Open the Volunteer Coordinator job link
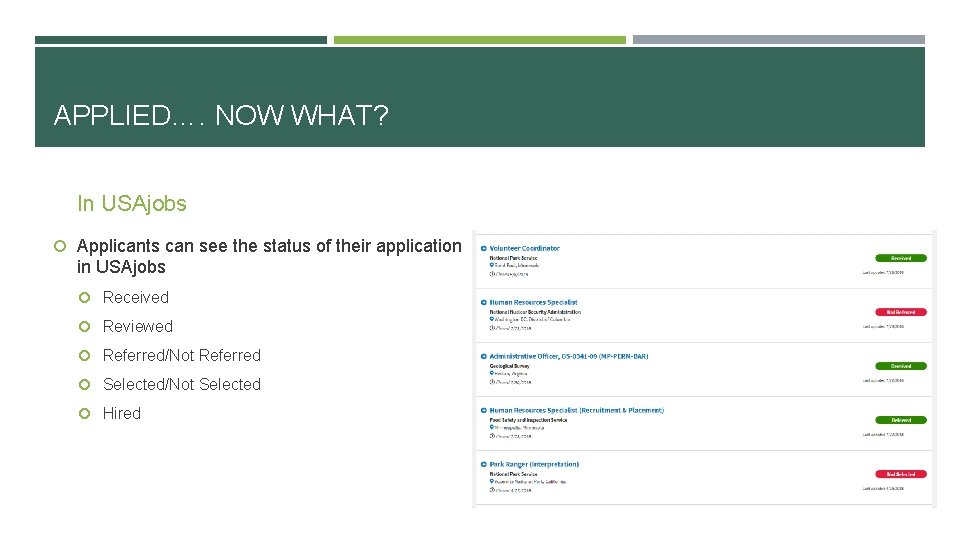The width and height of the screenshot is (960, 540). [x=524, y=249]
